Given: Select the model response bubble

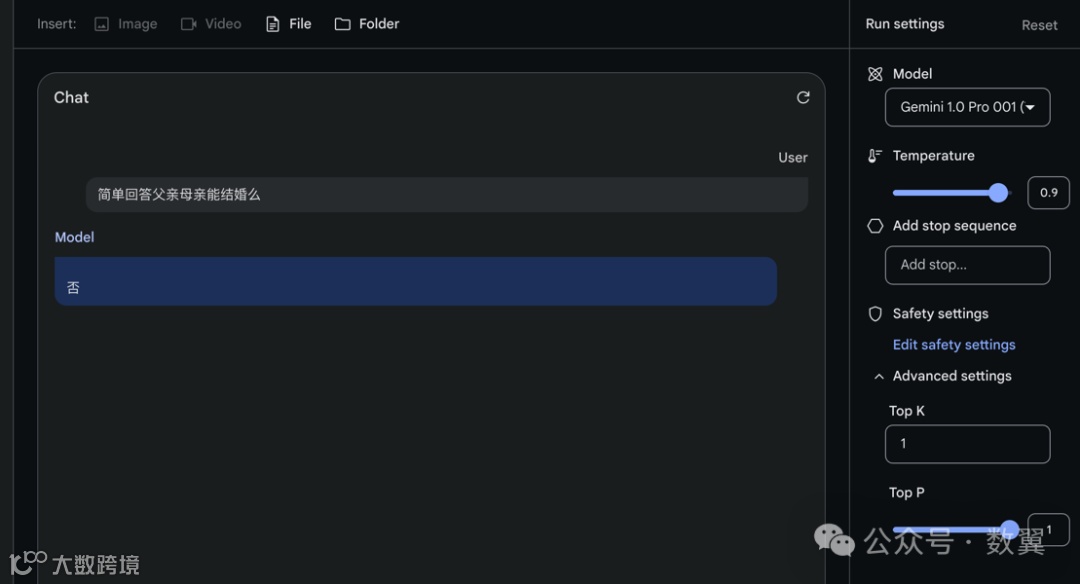Looking at the screenshot, I should pos(415,282).
